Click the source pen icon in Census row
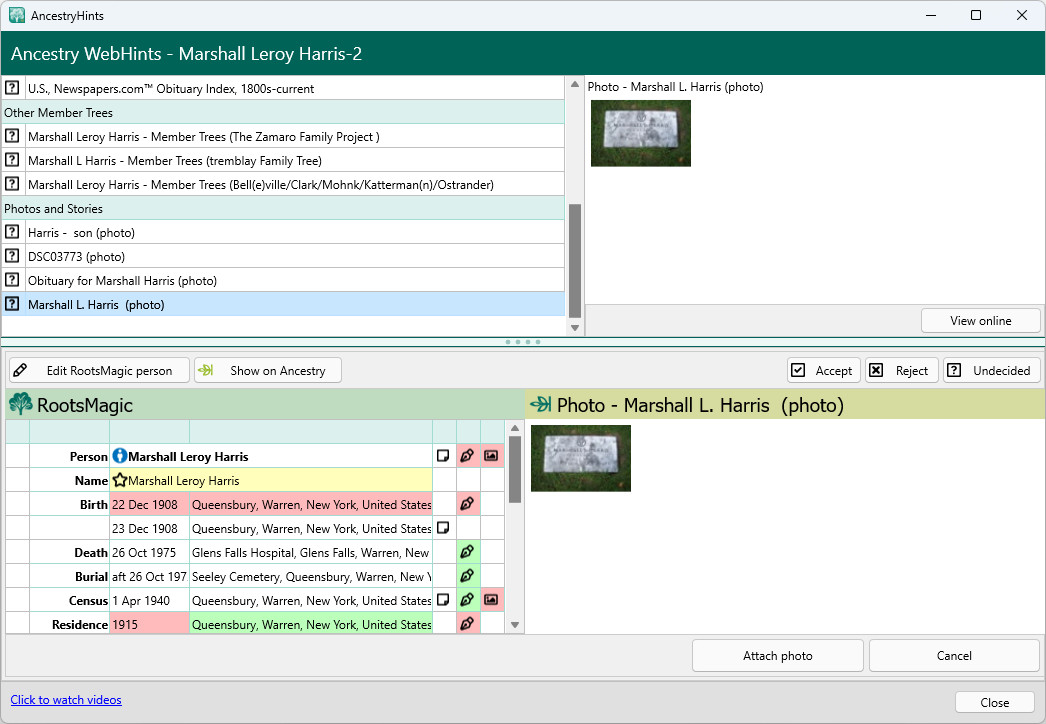This screenshot has width=1046, height=724. coord(468,600)
